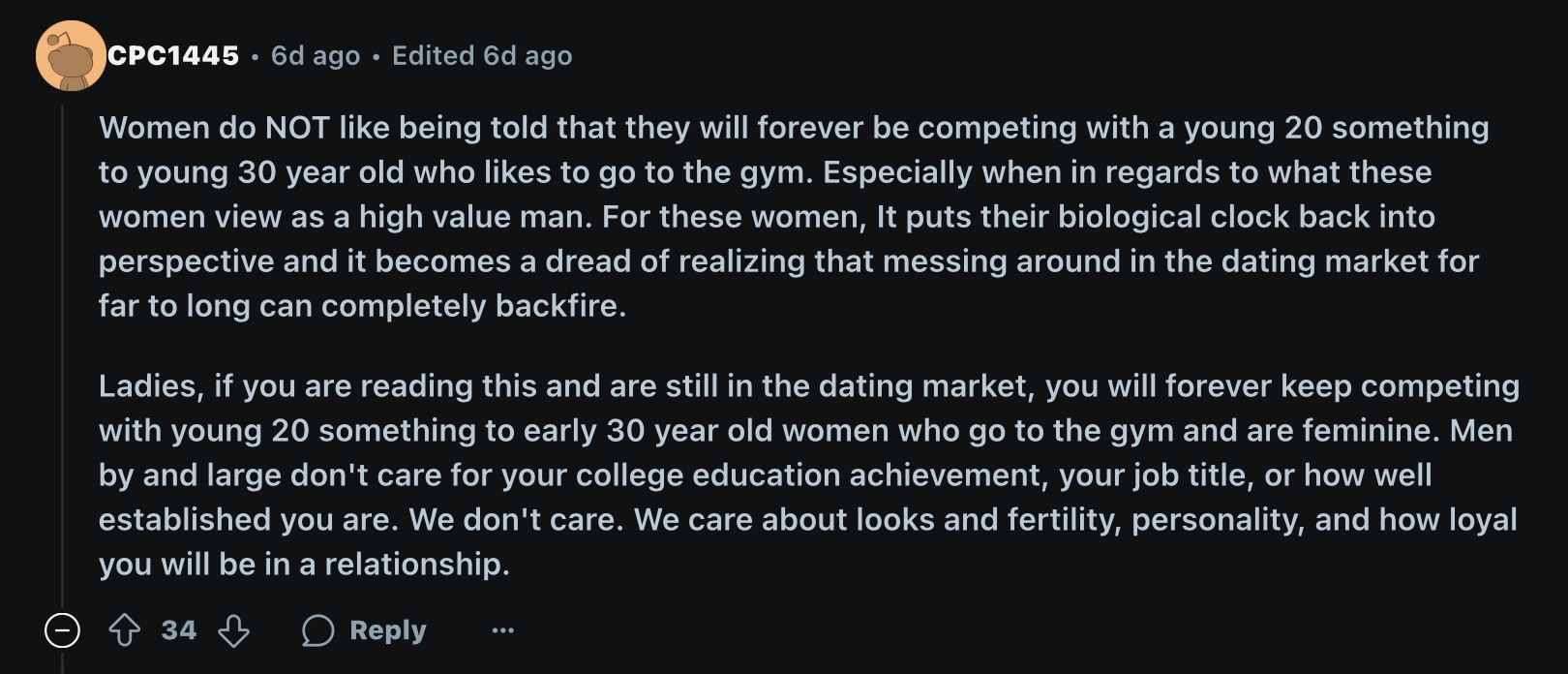1568x674 pixels.
Task: Open the three-dot more options menu
Action: click(503, 630)
